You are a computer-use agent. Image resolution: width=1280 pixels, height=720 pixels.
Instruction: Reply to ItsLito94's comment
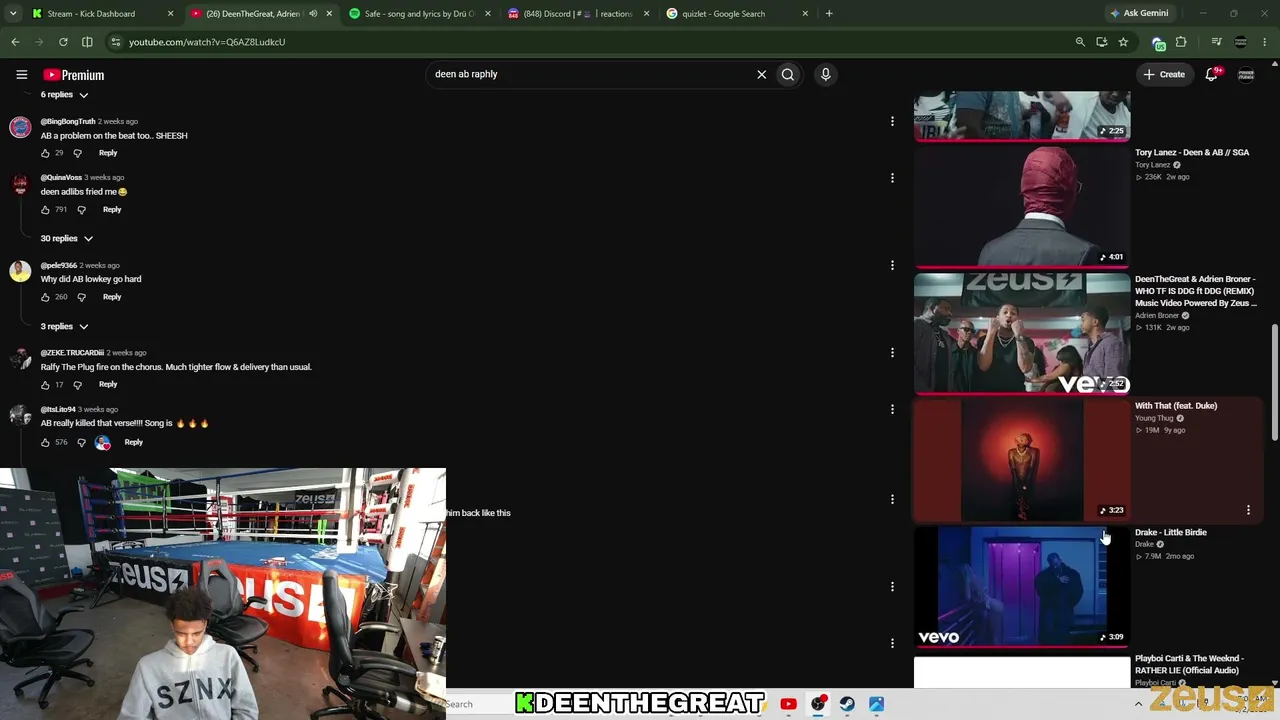coord(133,442)
